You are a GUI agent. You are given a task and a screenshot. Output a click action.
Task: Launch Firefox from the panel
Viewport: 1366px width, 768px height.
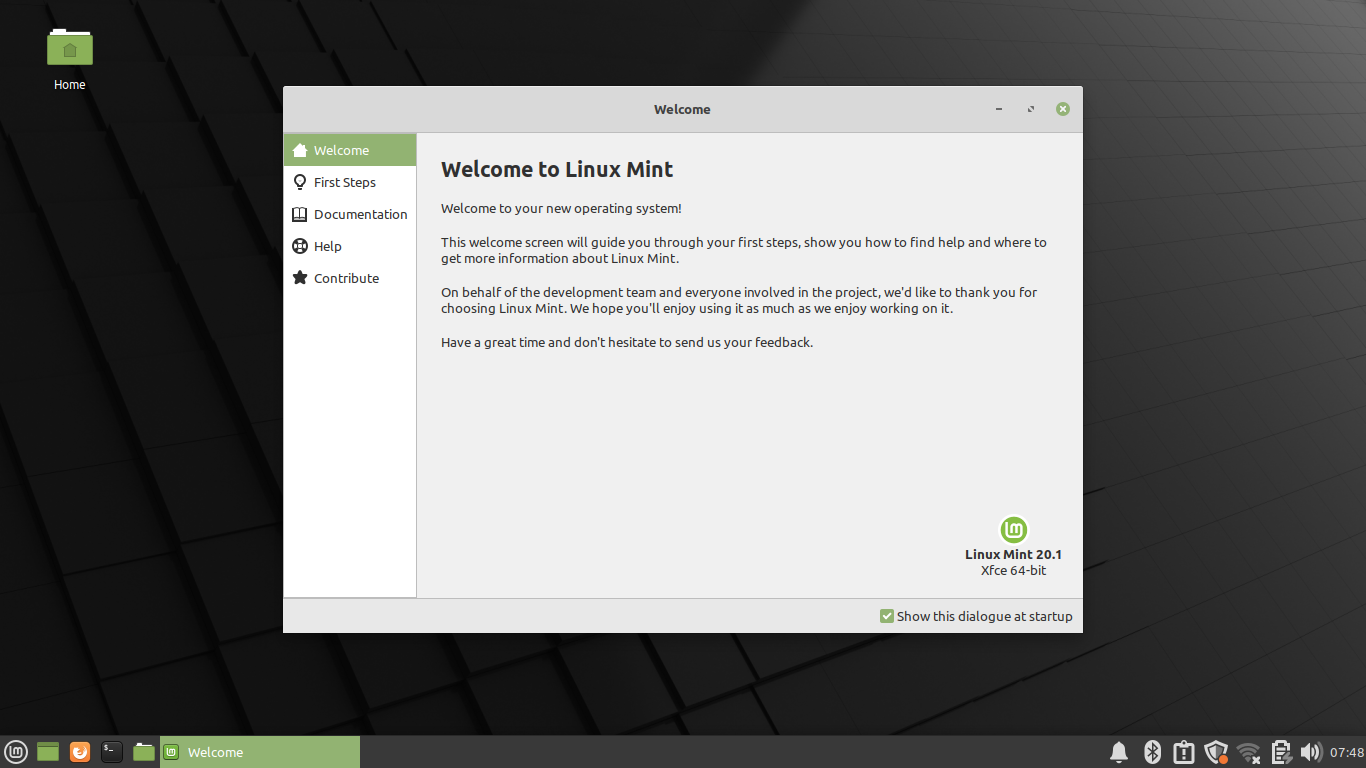[80, 752]
